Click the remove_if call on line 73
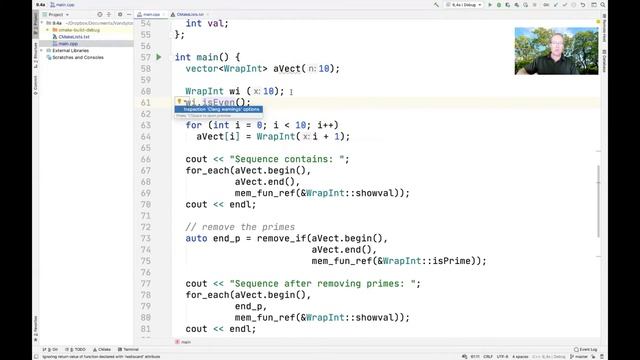 pyautogui.click(x=281, y=238)
